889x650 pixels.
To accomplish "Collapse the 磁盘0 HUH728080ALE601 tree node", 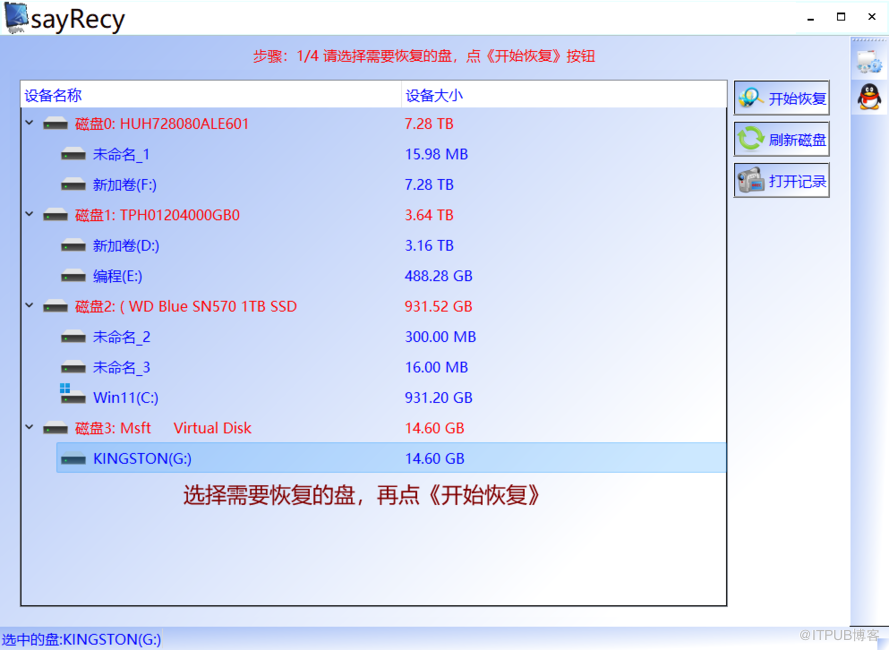I will 29,123.
